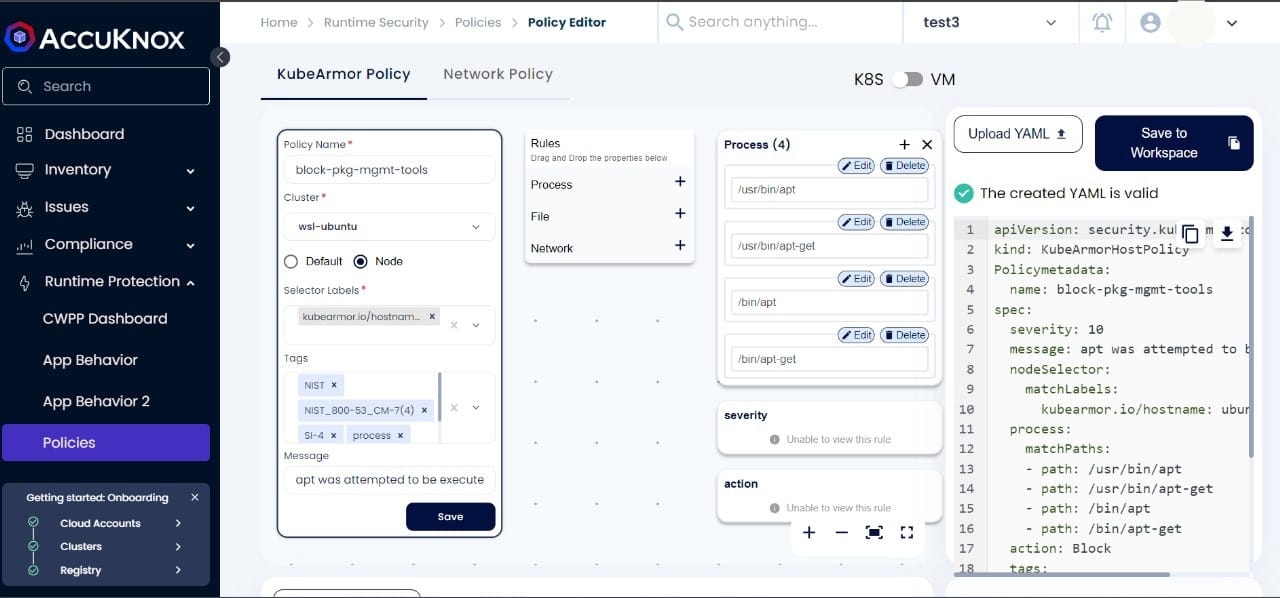Open the user profile avatar icon

1150,22
